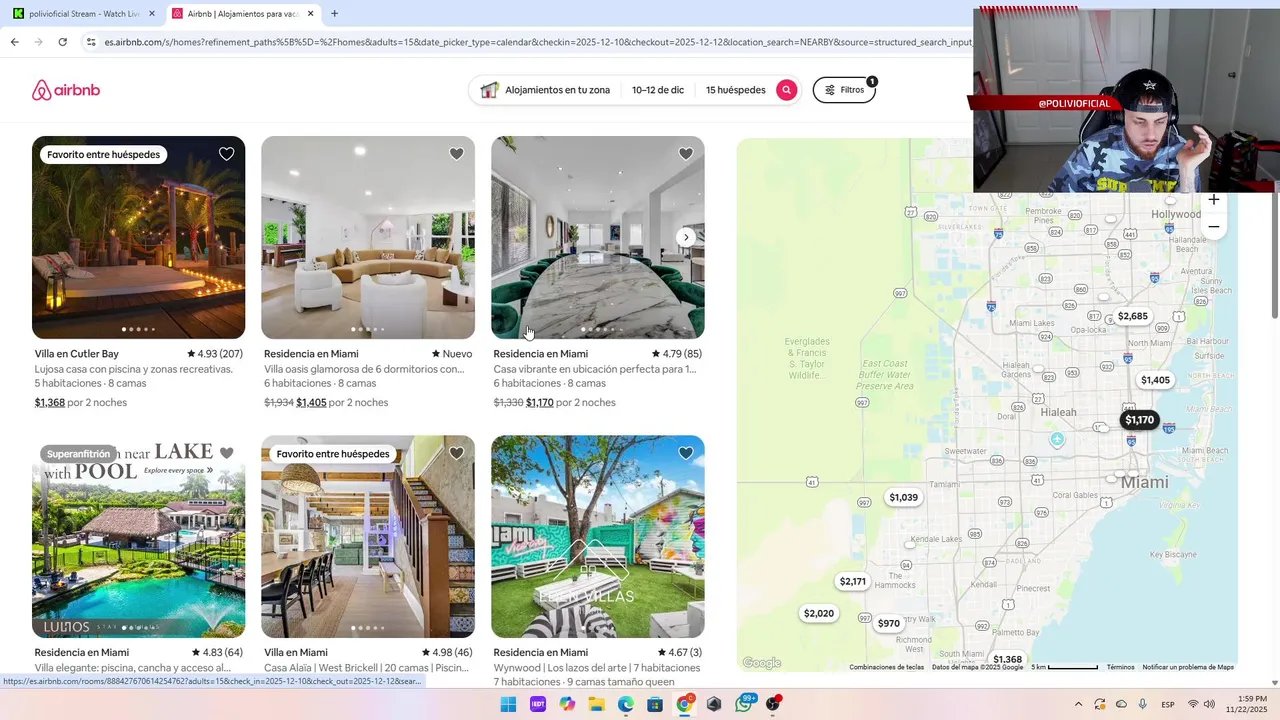1280x720 pixels.
Task: Open a new browser tab
Action: coord(334,14)
